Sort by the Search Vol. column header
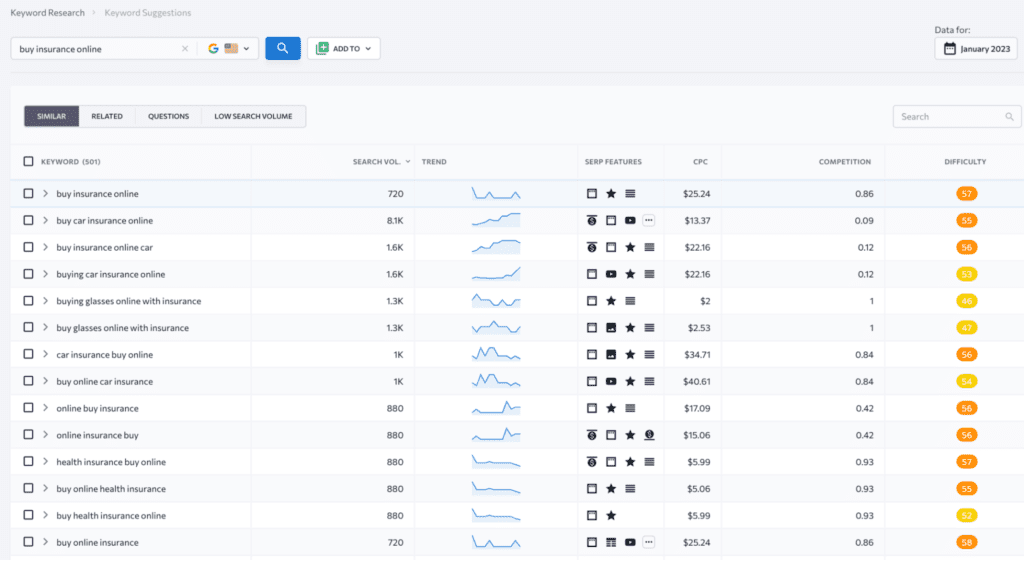 [x=376, y=161]
